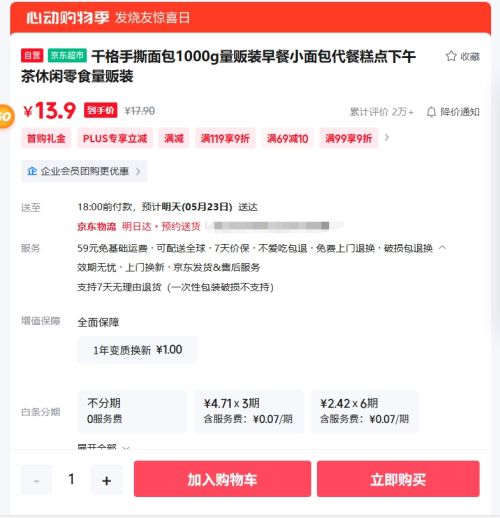Select the 1年变质换新 ¥1.00 warranty option

137,350
